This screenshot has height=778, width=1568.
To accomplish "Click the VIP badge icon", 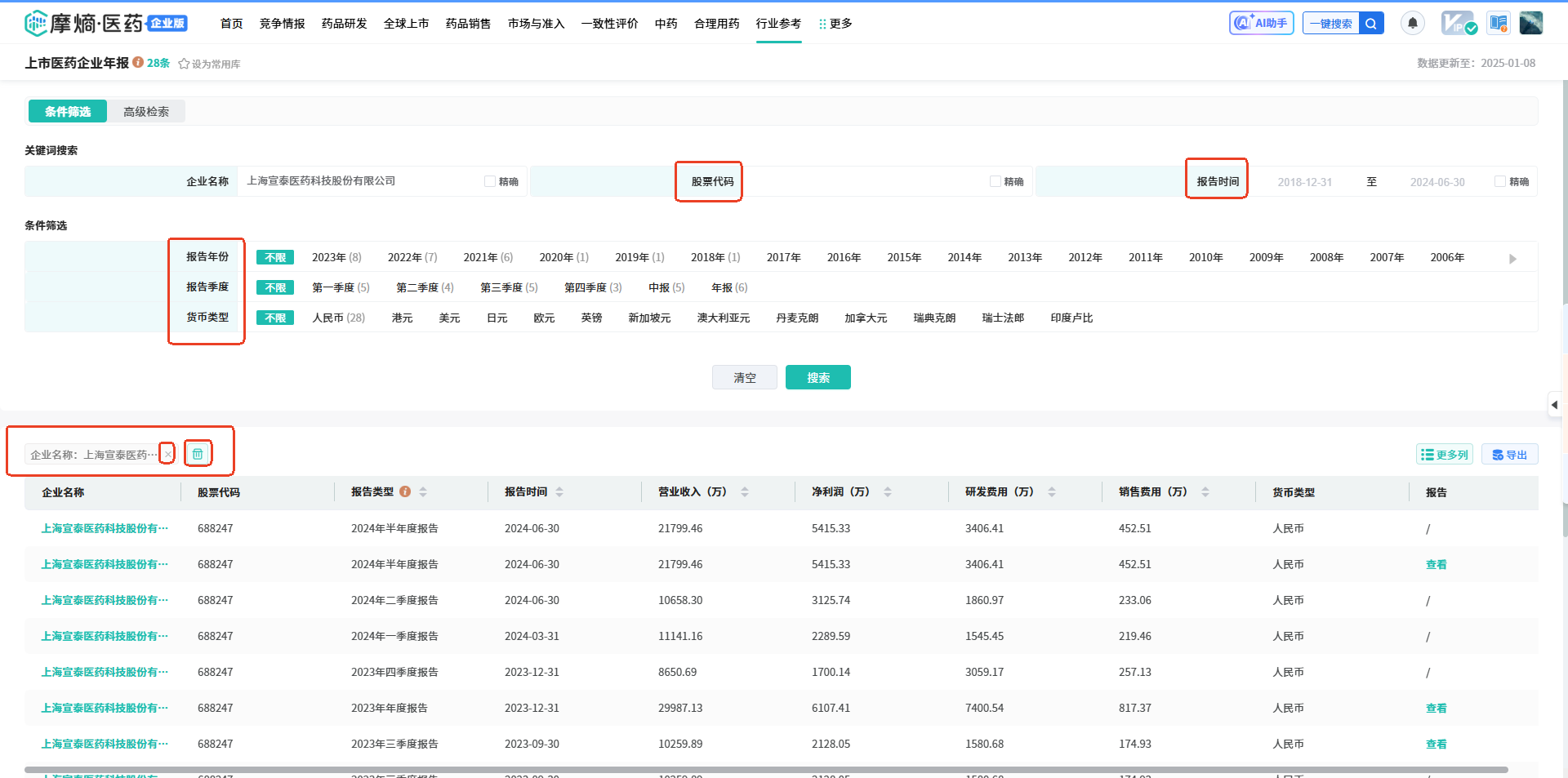I will tap(1459, 23).
